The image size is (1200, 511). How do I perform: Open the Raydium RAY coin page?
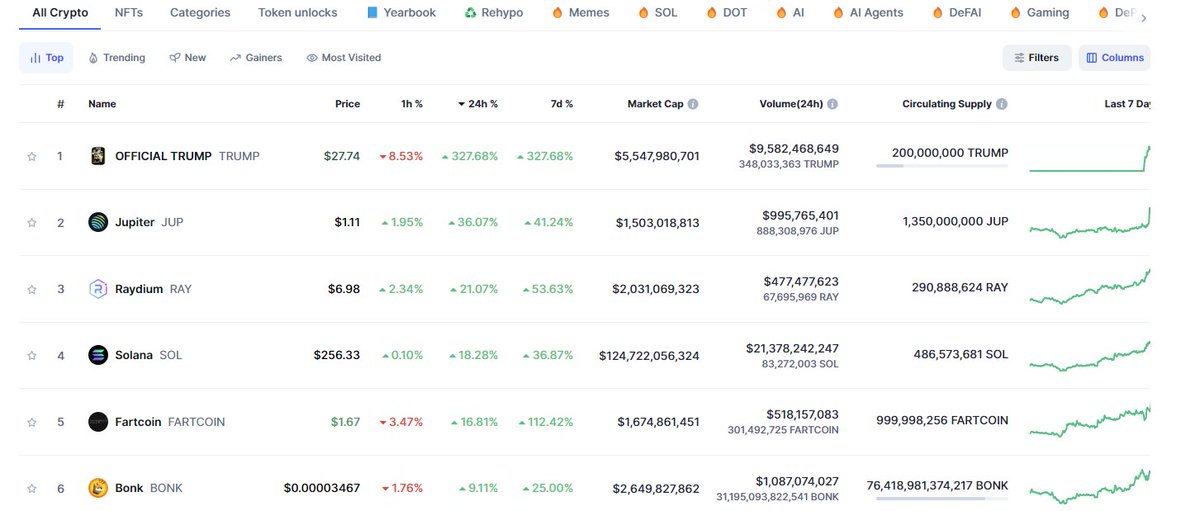tap(153, 289)
